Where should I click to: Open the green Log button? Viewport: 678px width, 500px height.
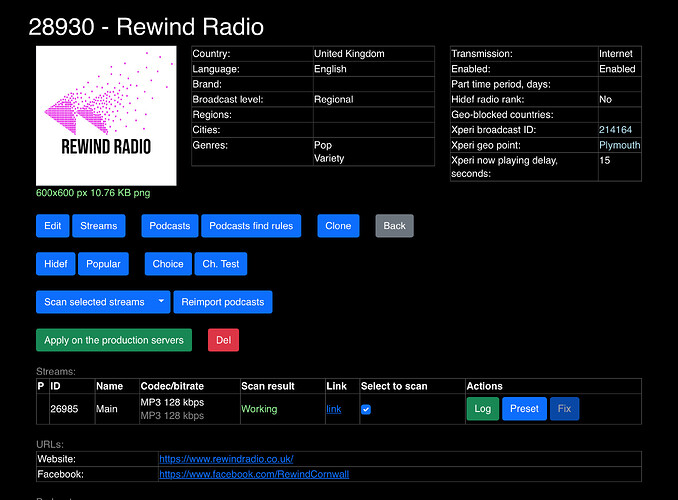click(482, 408)
